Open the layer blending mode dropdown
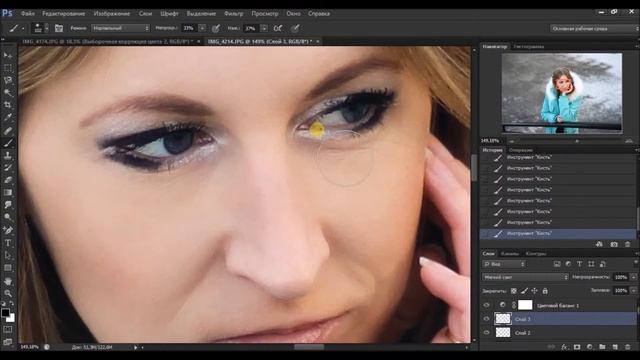 pos(525,277)
